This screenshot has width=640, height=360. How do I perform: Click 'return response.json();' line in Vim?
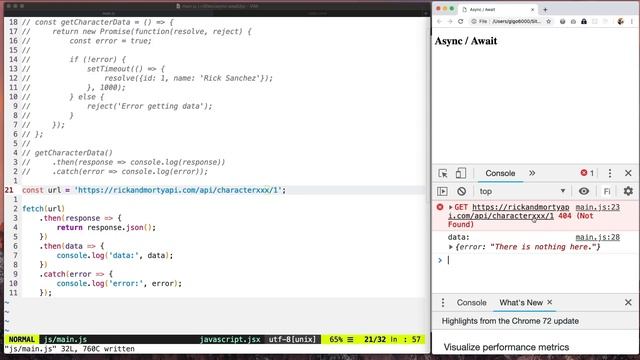point(106,227)
